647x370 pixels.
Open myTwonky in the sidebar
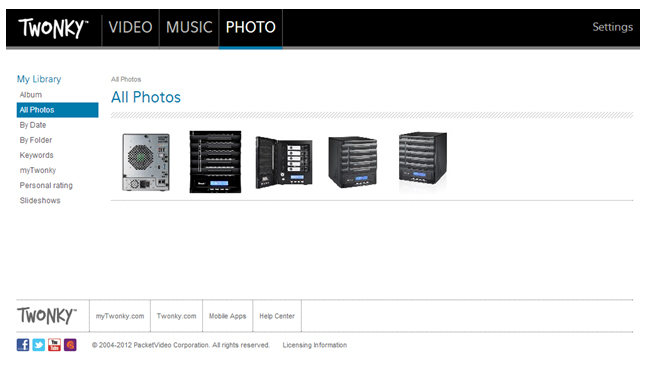tap(38, 170)
